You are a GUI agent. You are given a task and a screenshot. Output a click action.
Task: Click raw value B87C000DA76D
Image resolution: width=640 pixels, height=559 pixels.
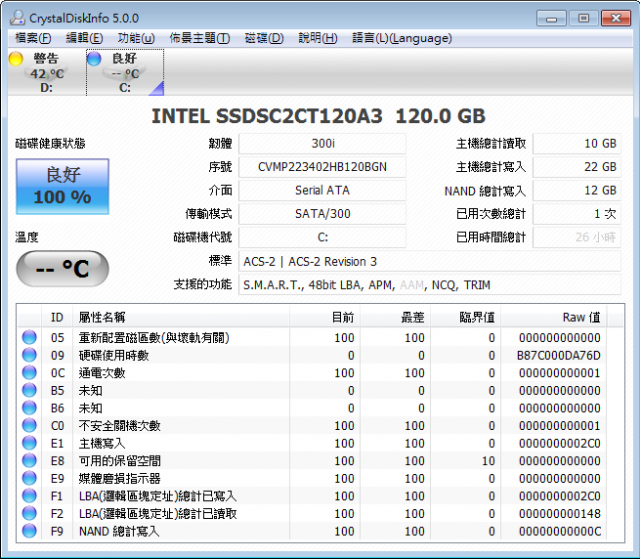click(x=559, y=355)
